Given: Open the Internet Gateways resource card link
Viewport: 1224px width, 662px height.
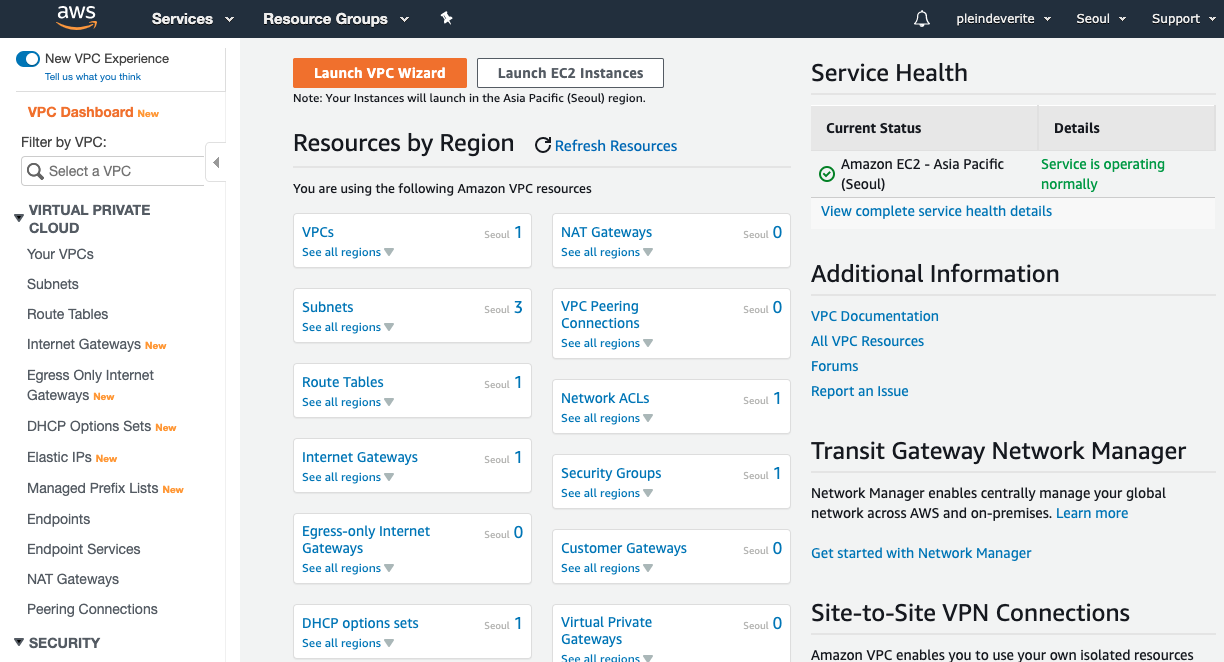Looking at the screenshot, I should coord(360,457).
